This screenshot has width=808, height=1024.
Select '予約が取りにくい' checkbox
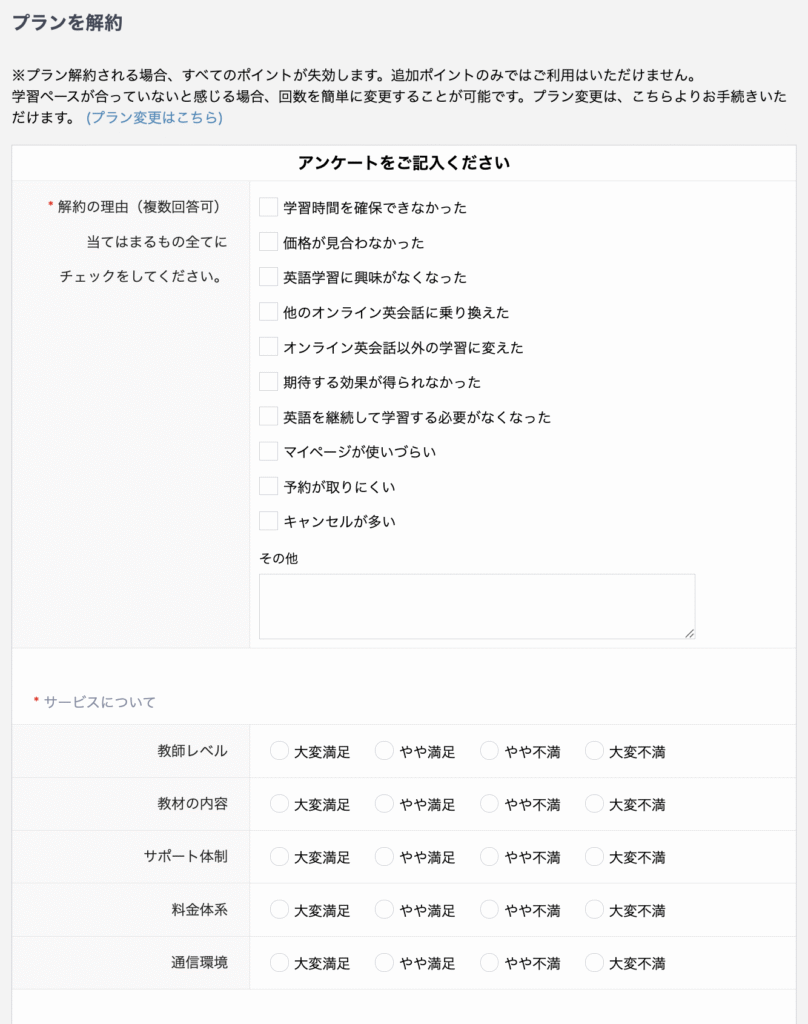tap(268, 486)
